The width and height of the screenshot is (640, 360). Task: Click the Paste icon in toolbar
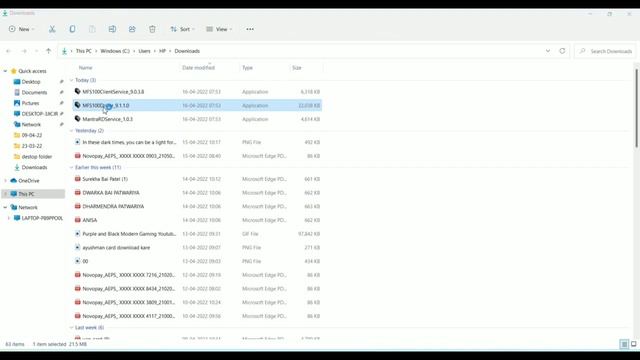[92, 29]
